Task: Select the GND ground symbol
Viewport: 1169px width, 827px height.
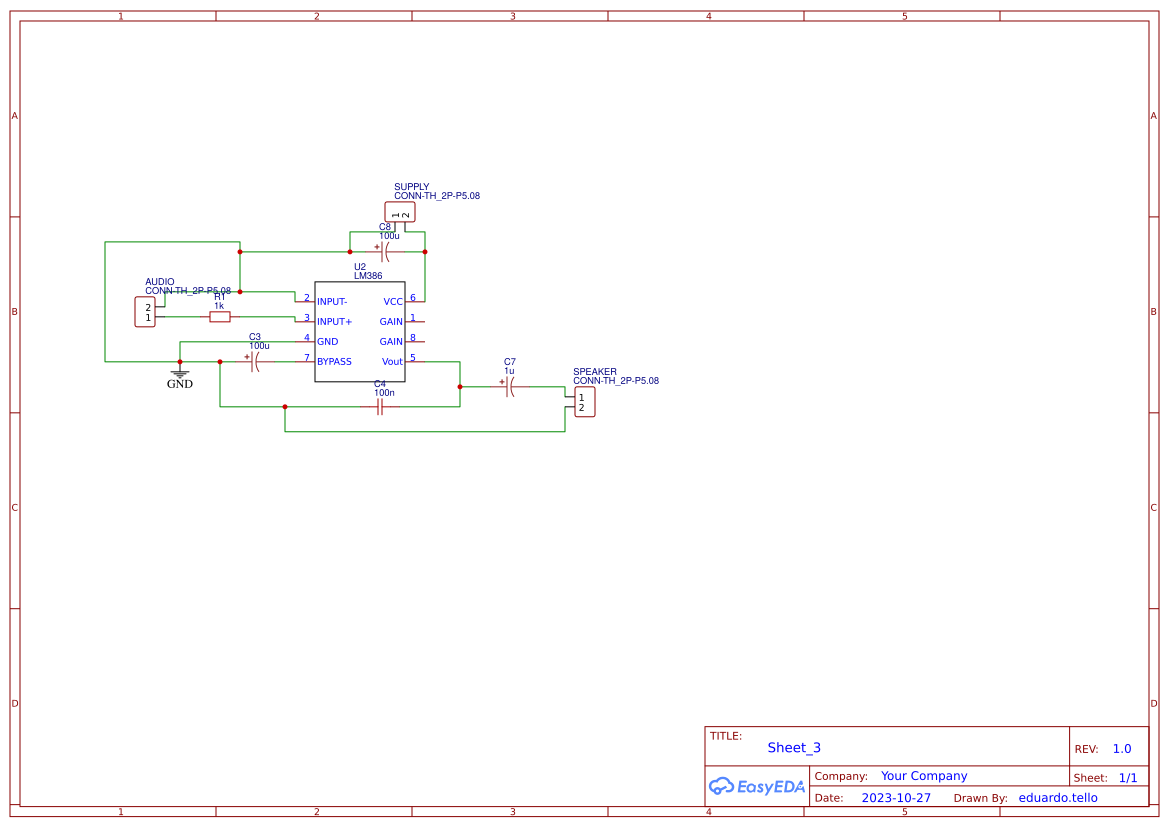Action: pyautogui.click(x=180, y=376)
